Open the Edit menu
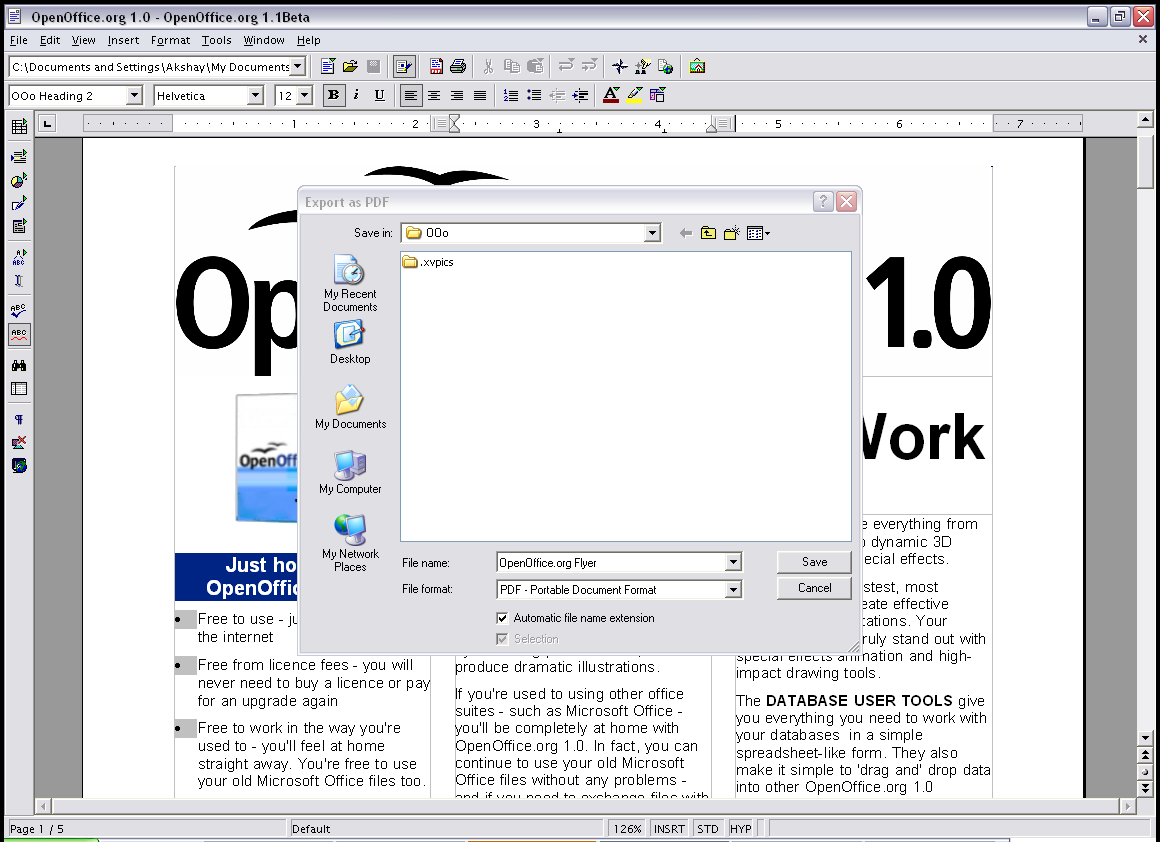The width and height of the screenshot is (1160, 842). (50, 40)
